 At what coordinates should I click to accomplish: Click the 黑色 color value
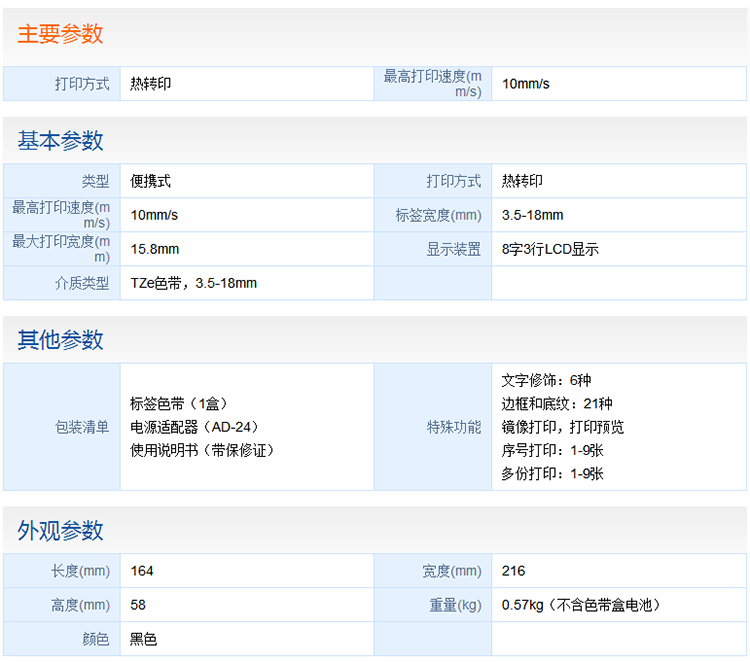144,639
